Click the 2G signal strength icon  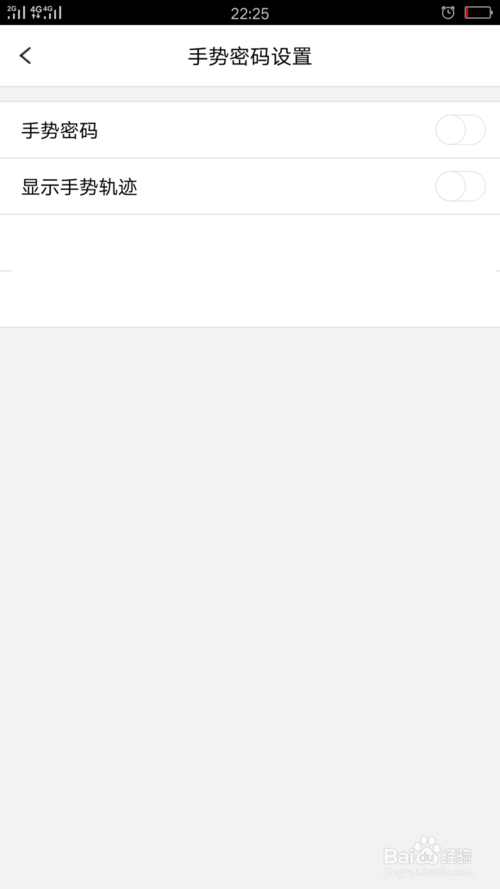click(16, 12)
